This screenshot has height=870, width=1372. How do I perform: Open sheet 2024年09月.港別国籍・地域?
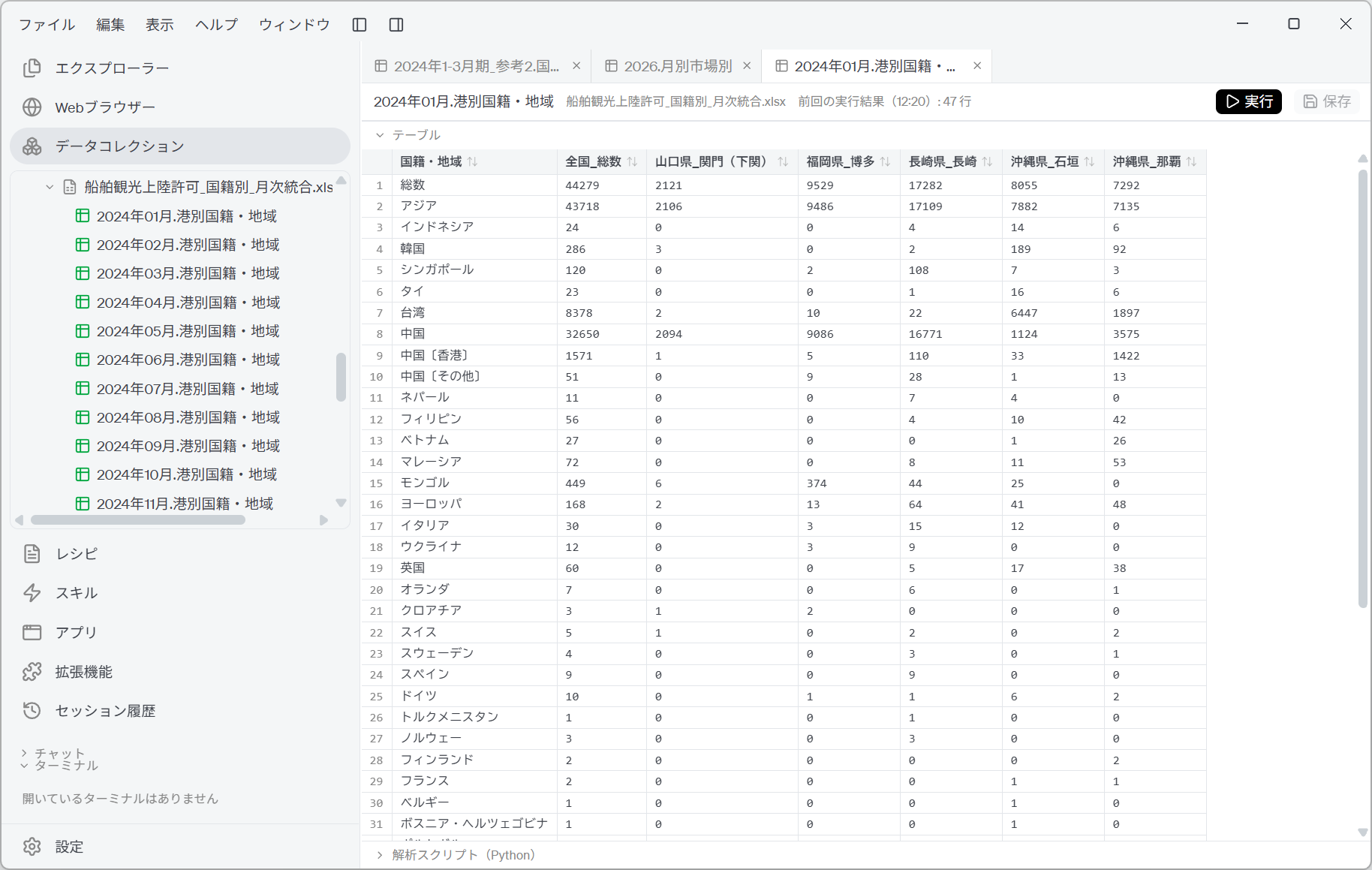188,446
